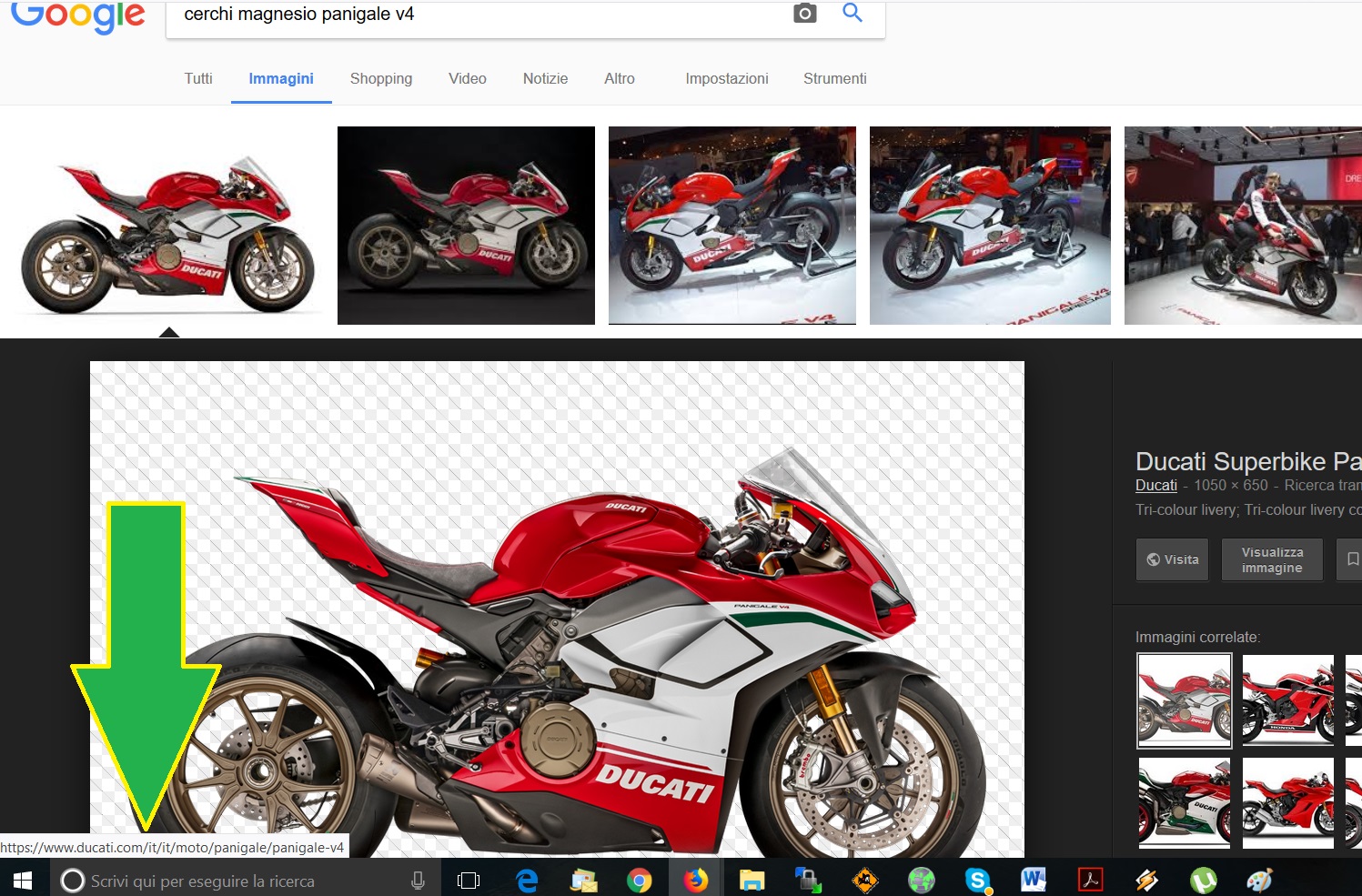The height and width of the screenshot is (896, 1362).
Task: Click the computer-with-lock taskbar icon
Action: [x=809, y=881]
